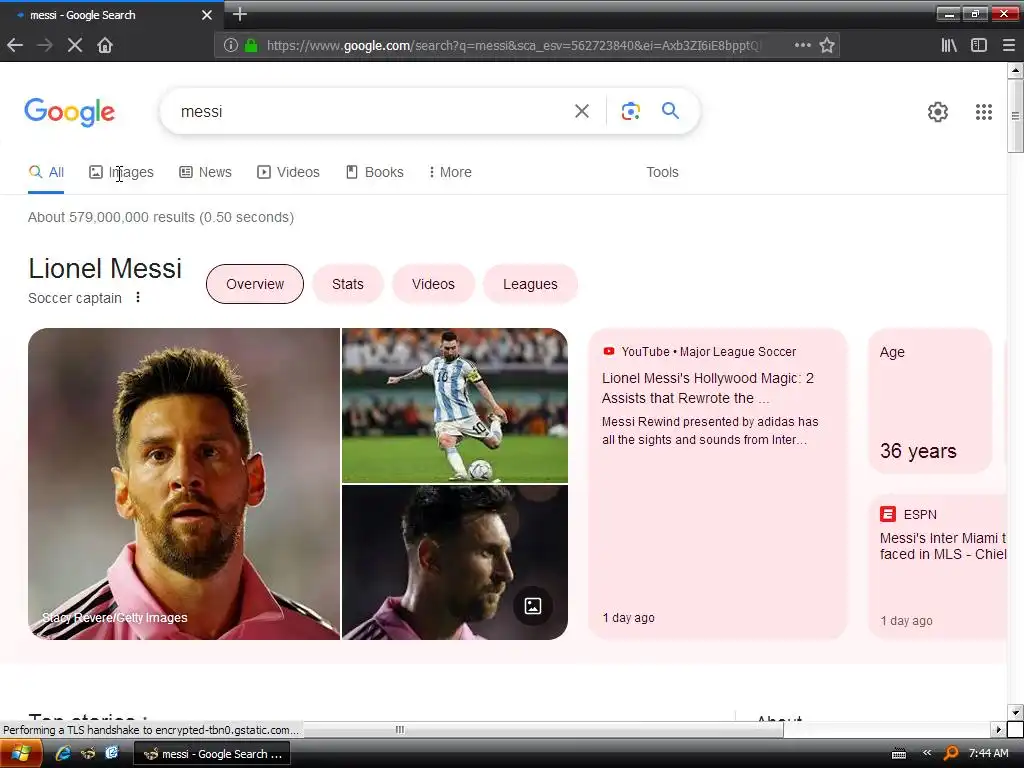Open a new browser tab

(240, 14)
